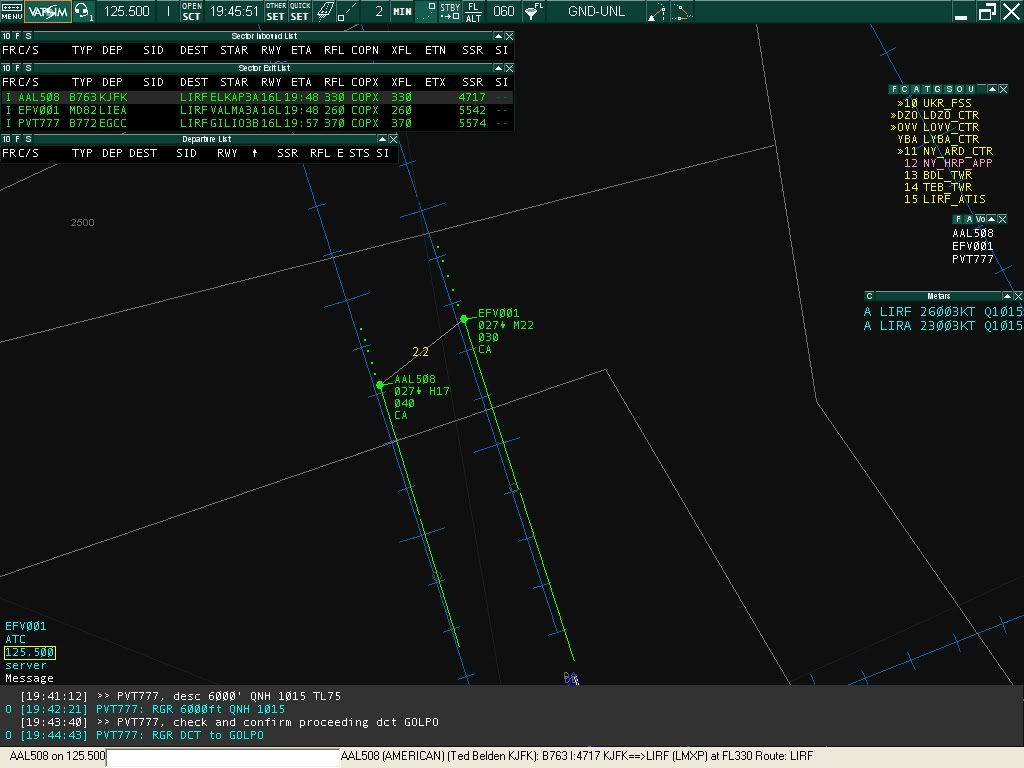The height and width of the screenshot is (768, 1024).
Task: Click the command line input field
Action: [x=223, y=756]
